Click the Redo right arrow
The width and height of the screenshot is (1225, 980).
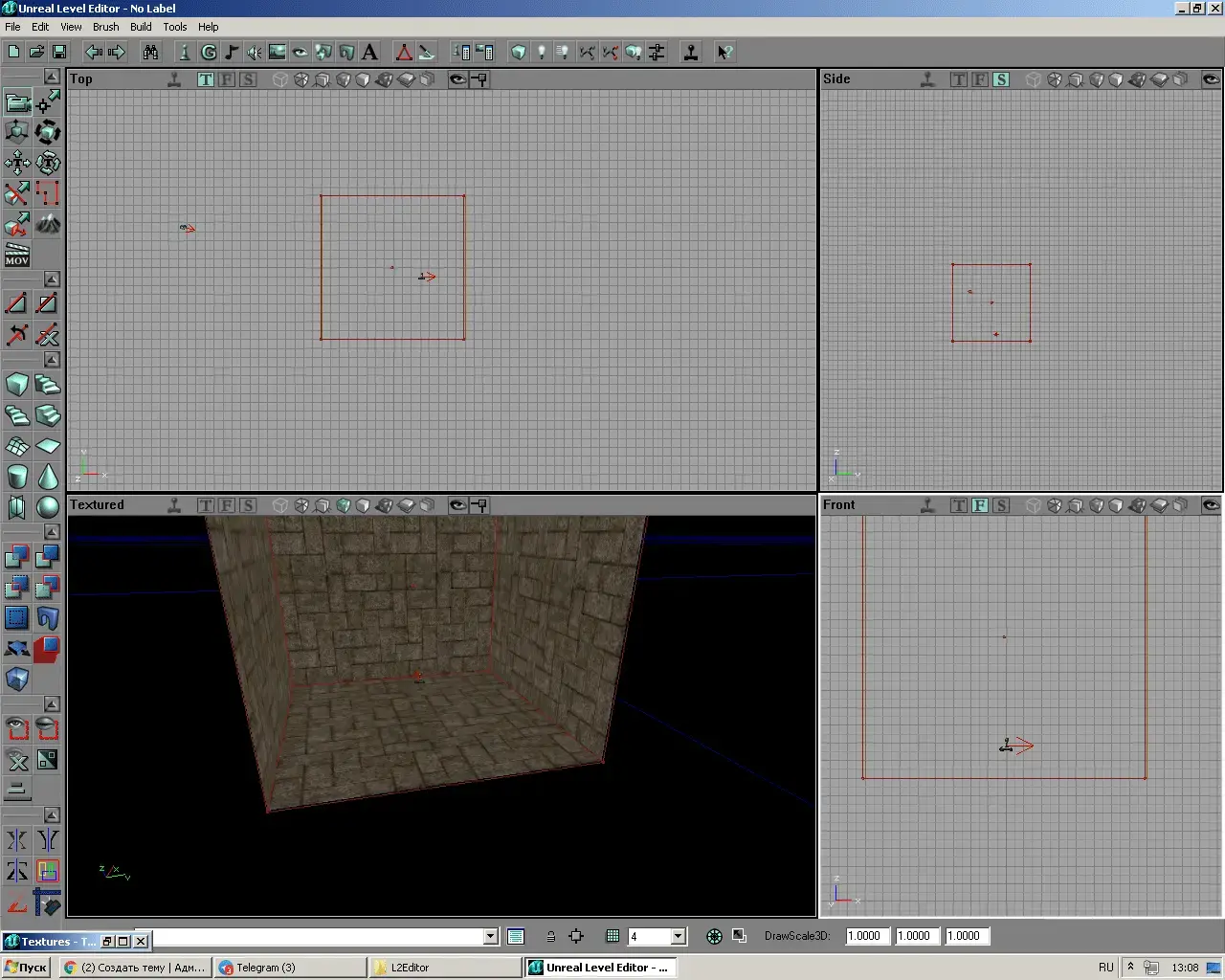(x=117, y=52)
